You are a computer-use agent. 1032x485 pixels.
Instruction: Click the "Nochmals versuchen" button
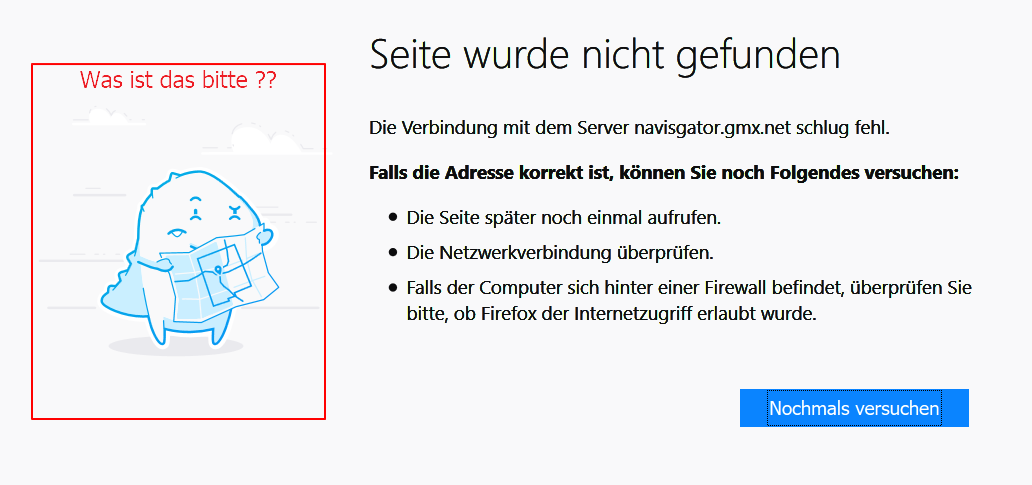[x=854, y=408]
